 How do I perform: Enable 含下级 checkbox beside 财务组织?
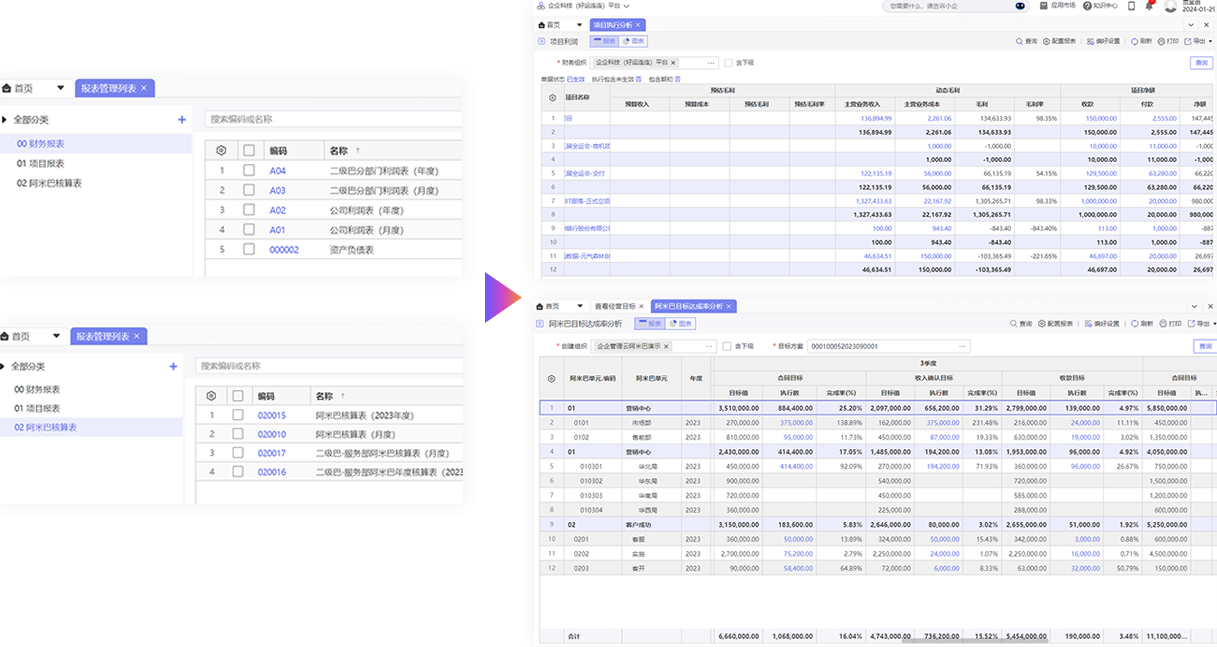(728, 62)
